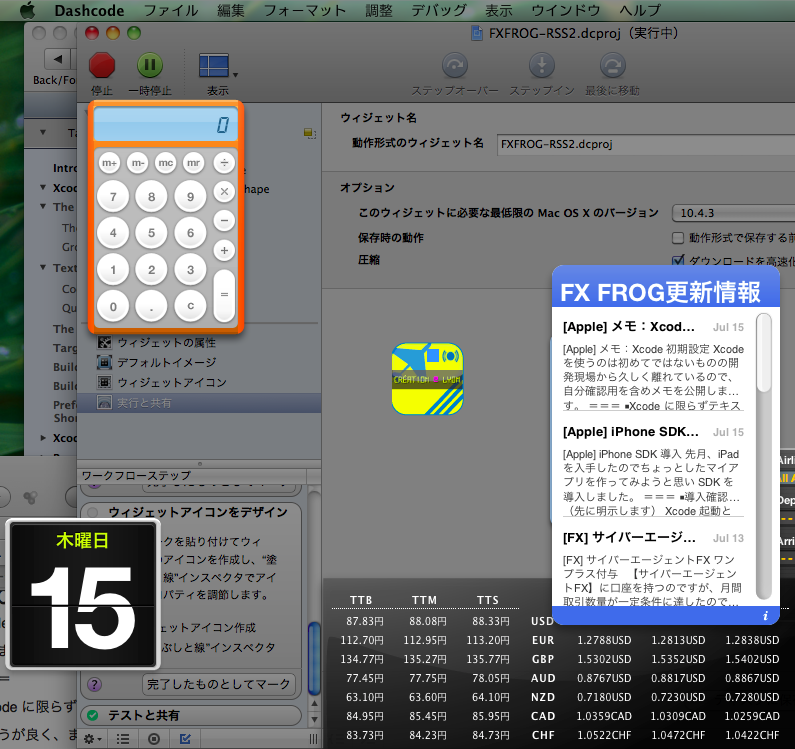
Task: Click the purple help icon in workflow steps
Action: [x=95, y=685]
